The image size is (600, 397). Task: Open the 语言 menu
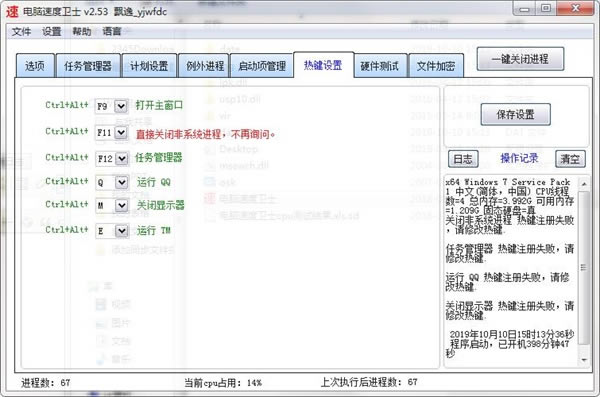(x=112, y=31)
